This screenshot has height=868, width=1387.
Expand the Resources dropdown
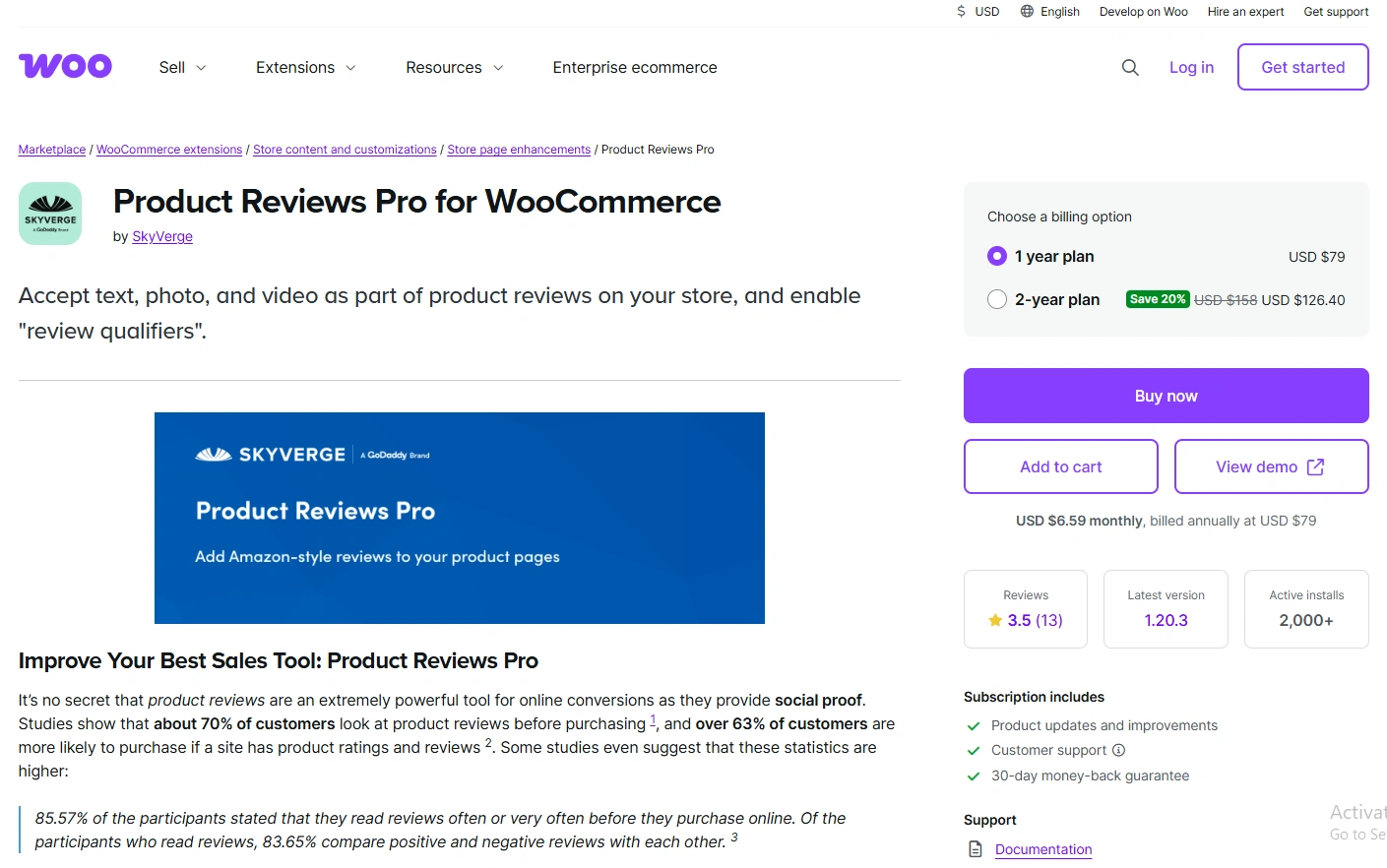454,67
